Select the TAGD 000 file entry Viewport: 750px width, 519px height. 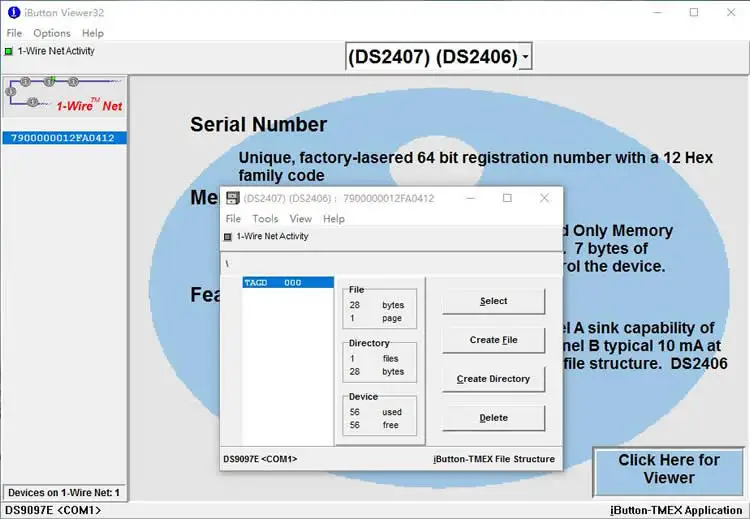point(288,283)
